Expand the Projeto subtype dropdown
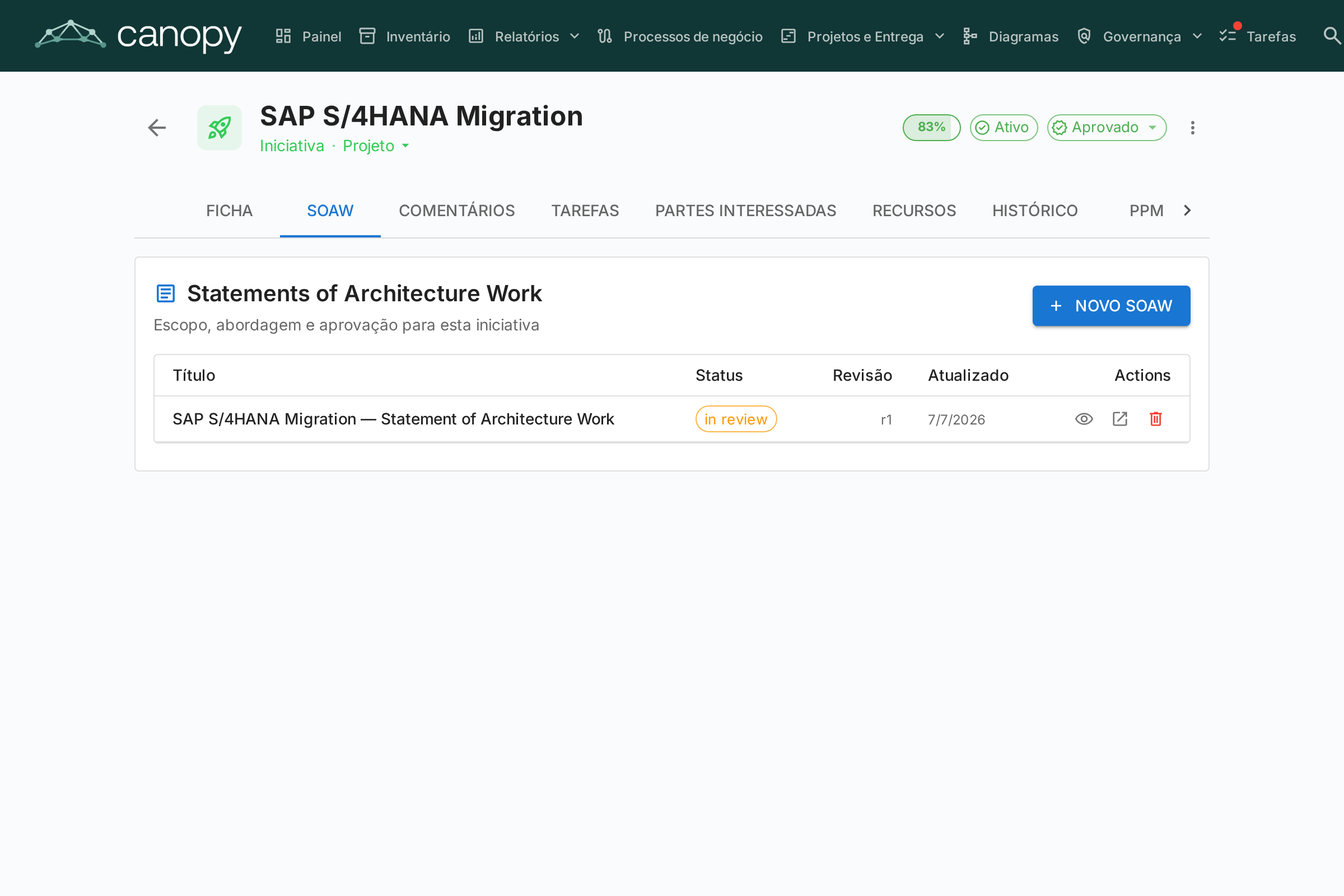 376,146
